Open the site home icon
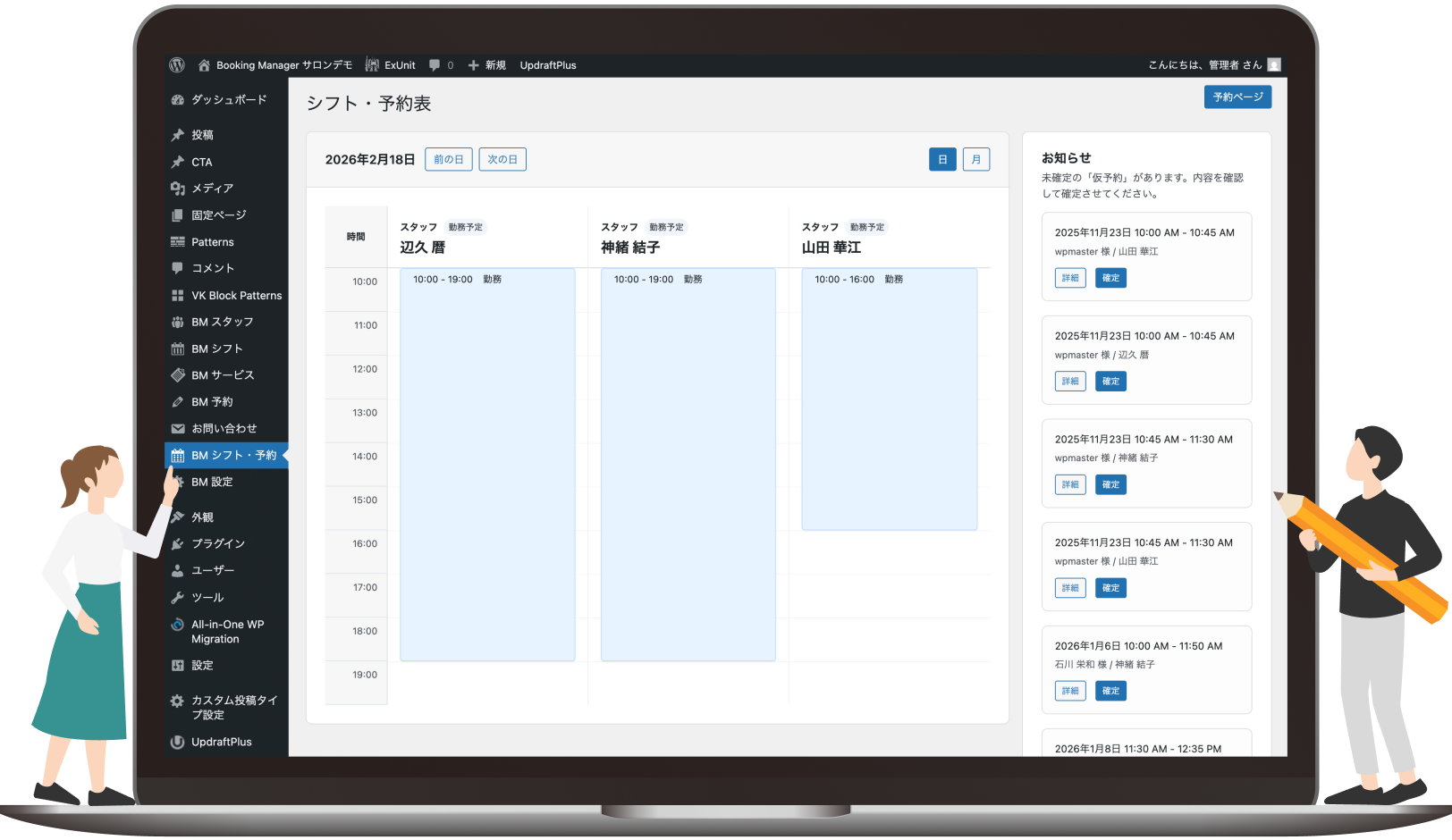The height and width of the screenshot is (840, 1452). (204, 65)
